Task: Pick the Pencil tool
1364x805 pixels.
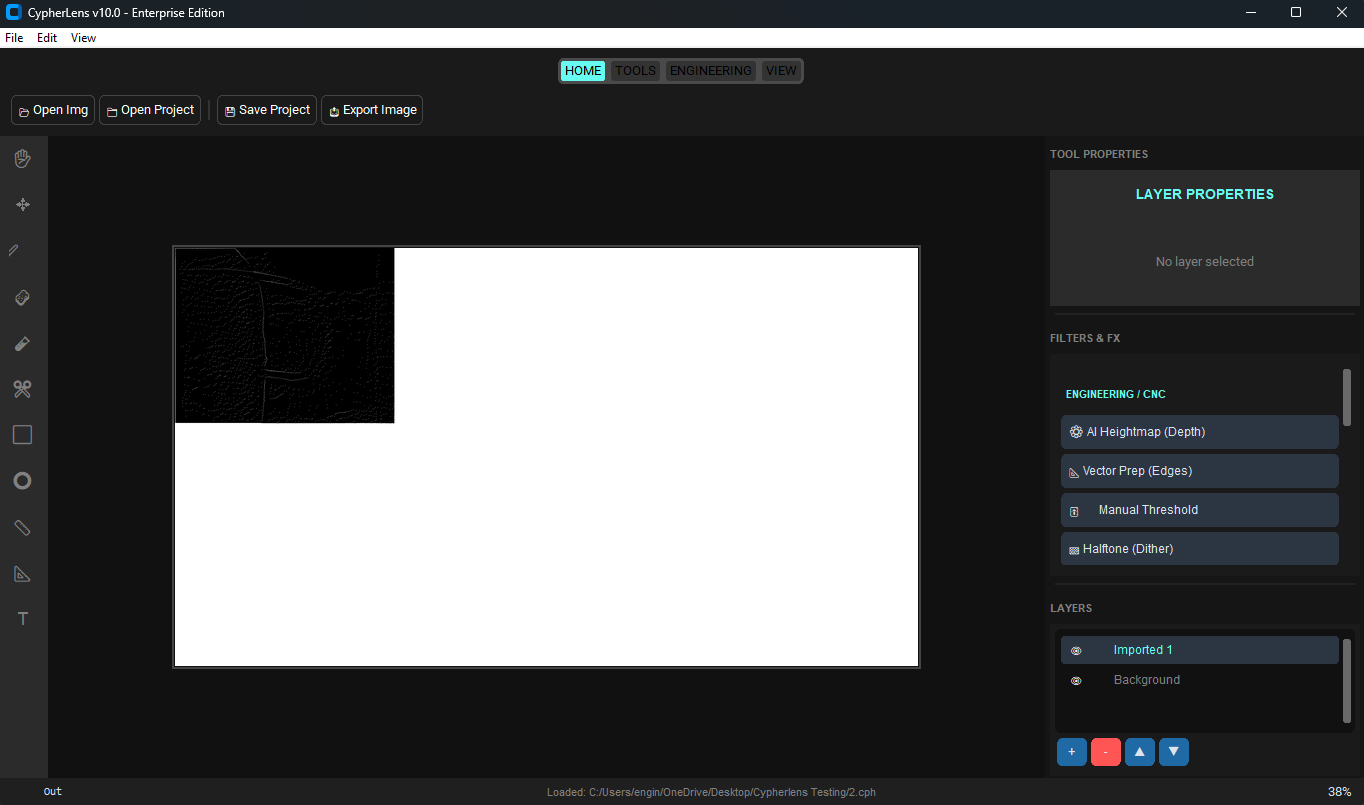Action: (22, 249)
